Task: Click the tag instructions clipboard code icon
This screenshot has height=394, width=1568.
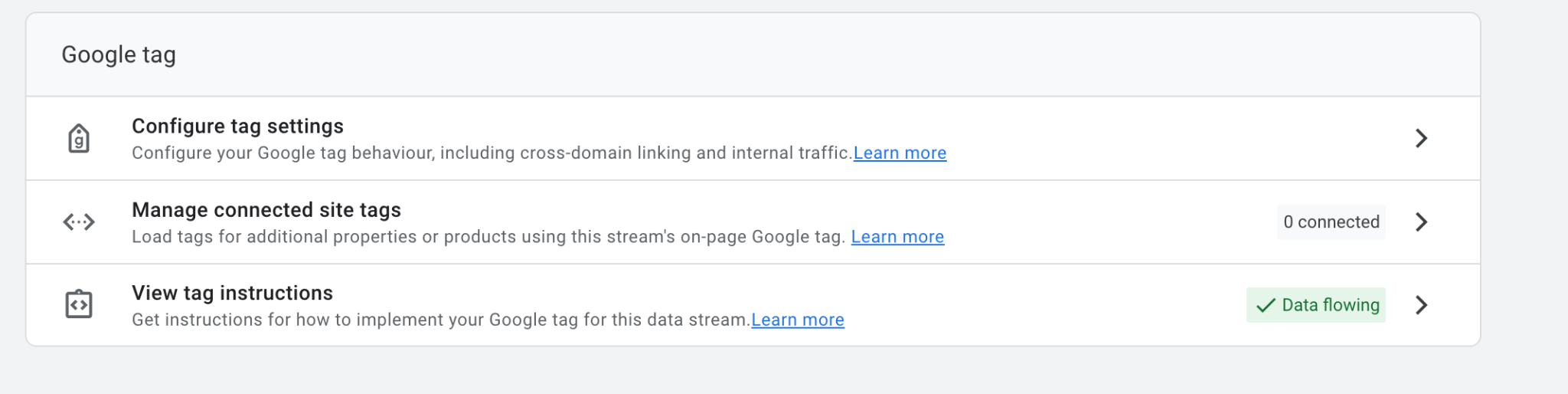Action: coord(79,304)
